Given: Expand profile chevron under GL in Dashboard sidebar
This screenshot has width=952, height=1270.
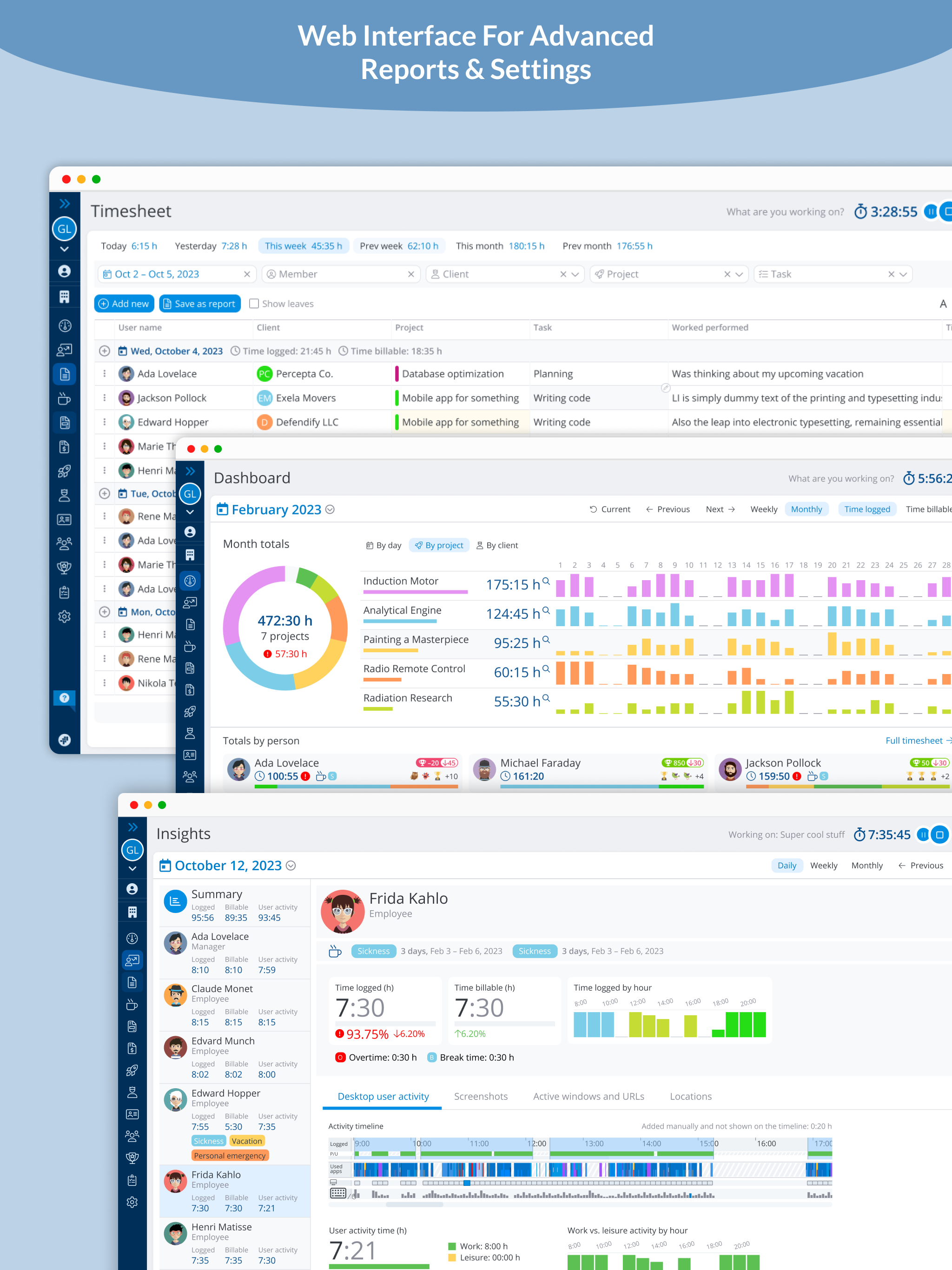Looking at the screenshot, I should 190,512.
